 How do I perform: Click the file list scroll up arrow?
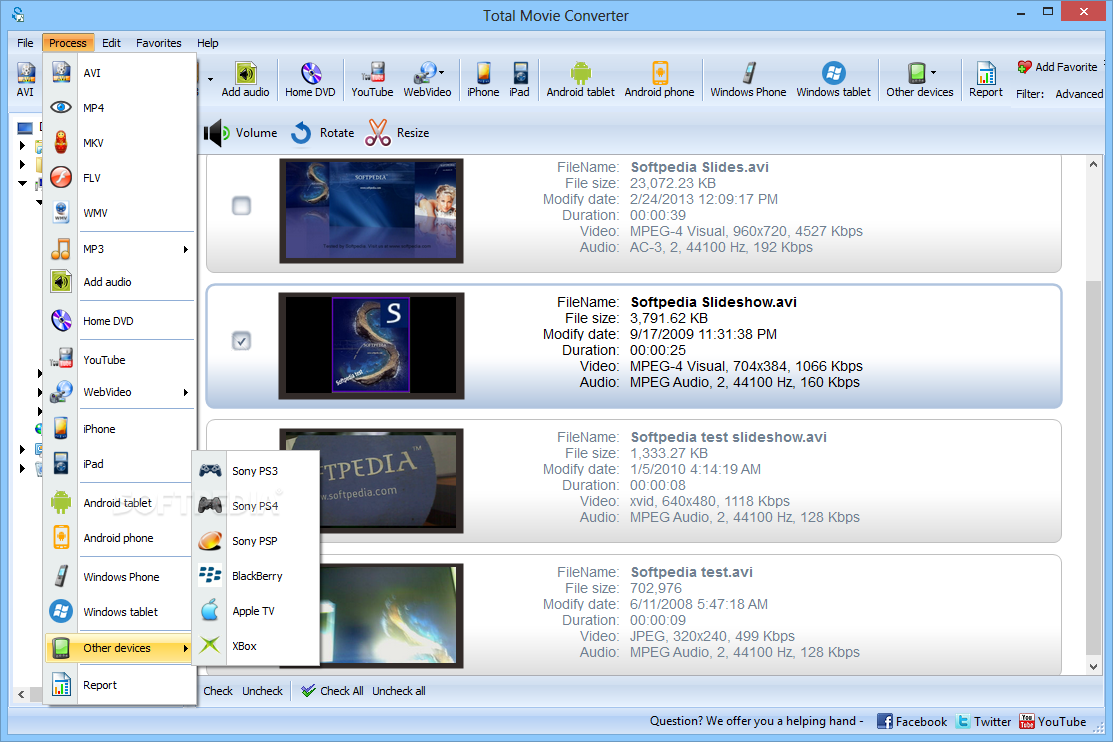1093,164
